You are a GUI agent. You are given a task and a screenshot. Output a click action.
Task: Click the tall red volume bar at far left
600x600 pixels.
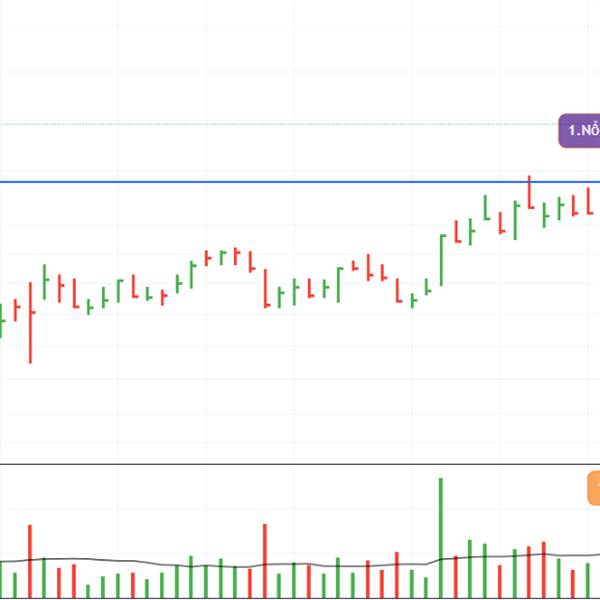click(30, 561)
